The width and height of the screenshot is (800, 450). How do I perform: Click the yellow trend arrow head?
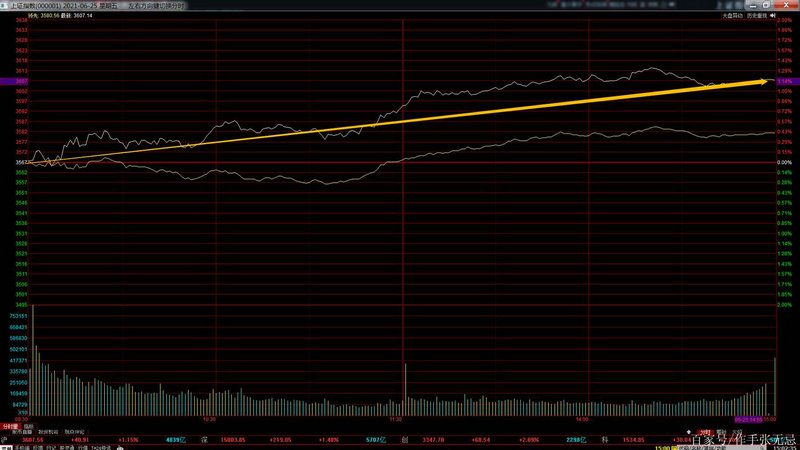coord(763,81)
